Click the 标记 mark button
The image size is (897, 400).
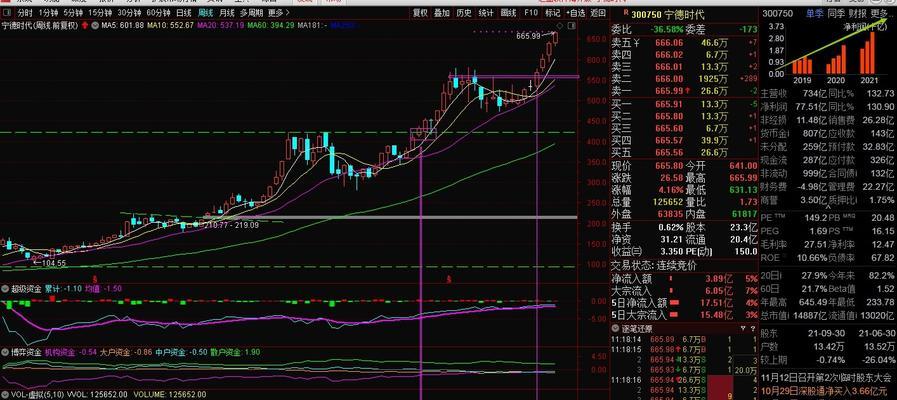click(x=552, y=13)
